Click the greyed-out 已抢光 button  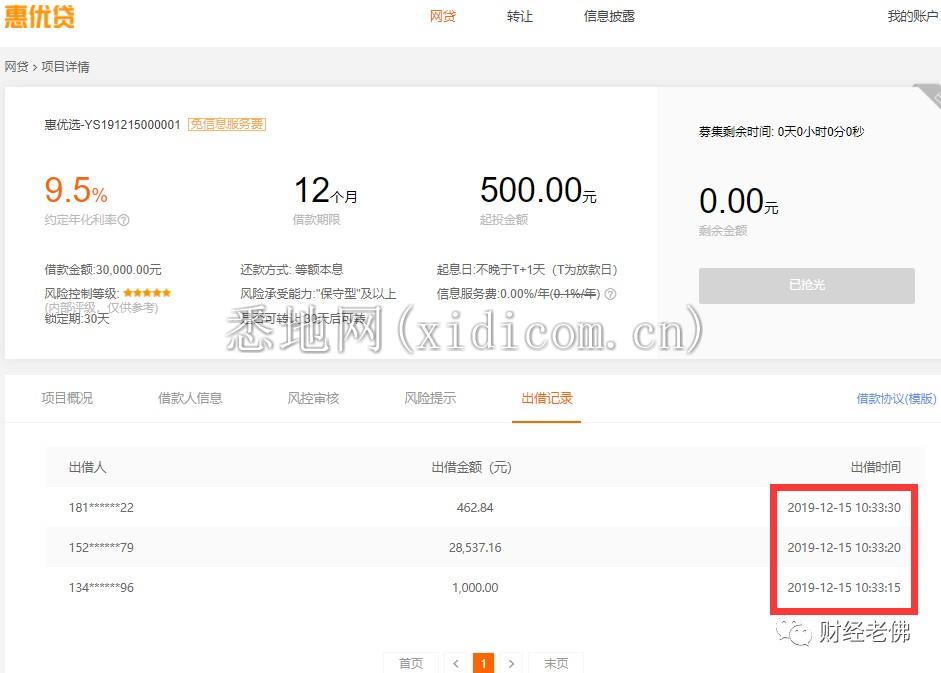tap(807, 285)
